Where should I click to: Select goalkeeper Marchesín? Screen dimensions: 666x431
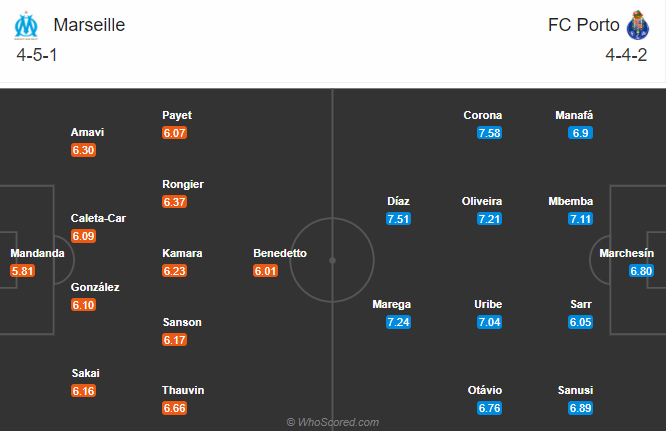point(627,253)
